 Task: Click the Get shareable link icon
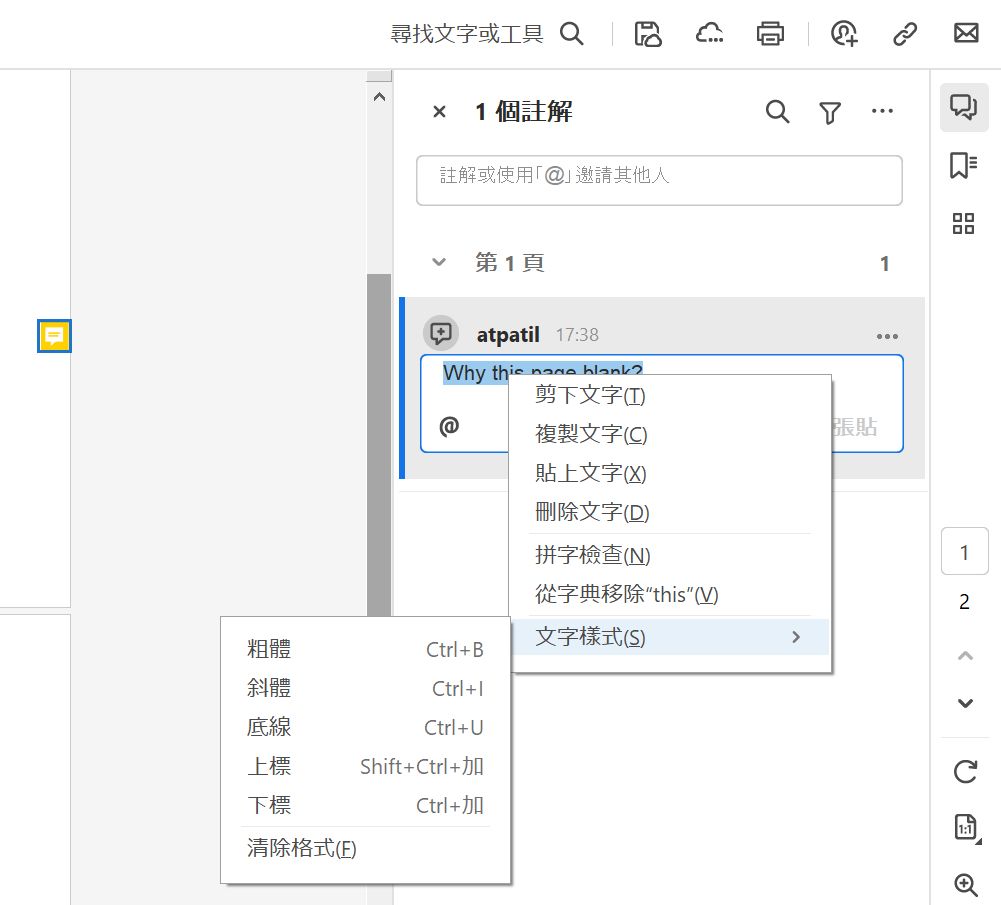point(905,33)
